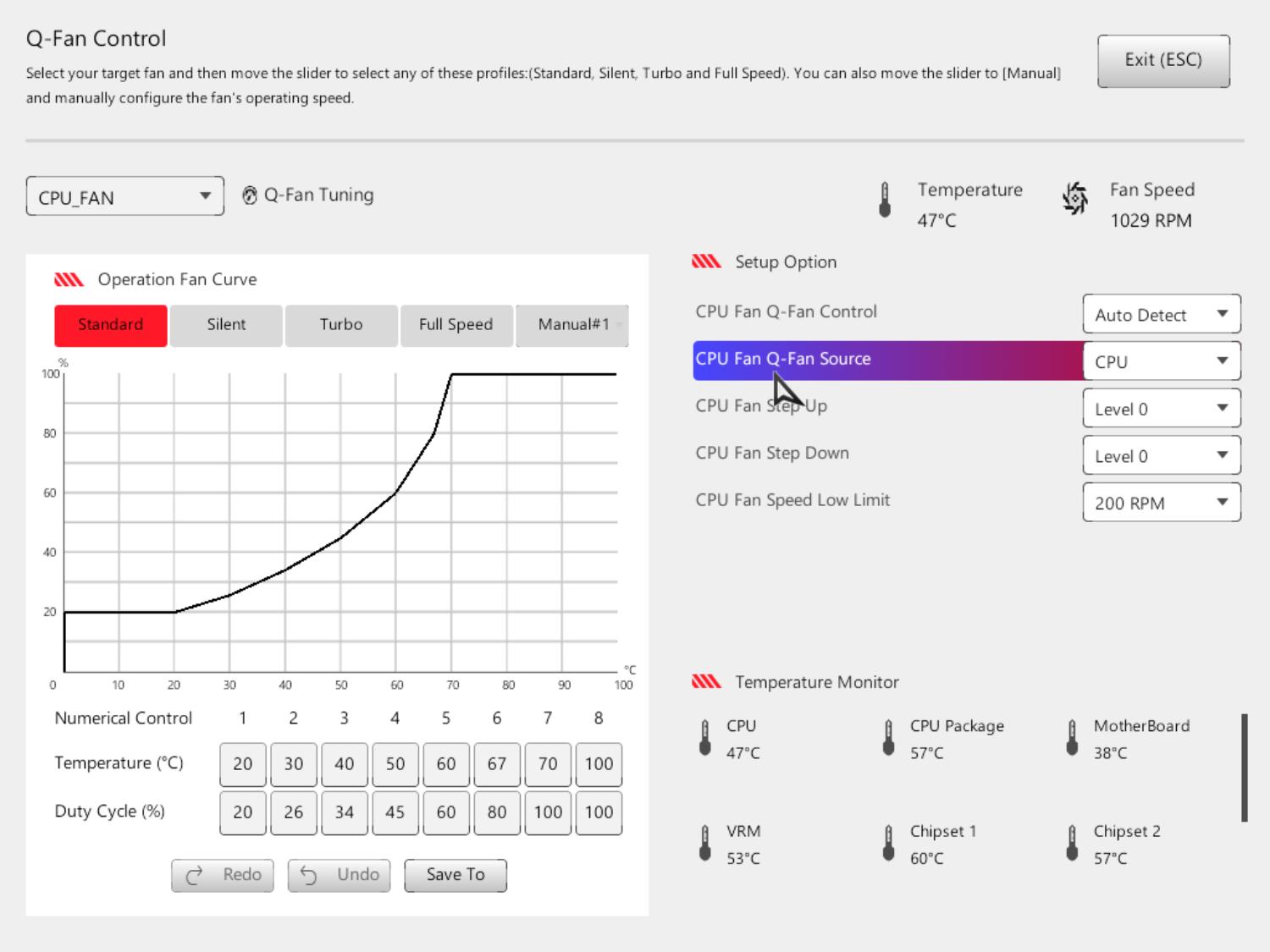Screen dimensions: 1270x952
Task: Click the Q-Fan Tuning icon
Action: click(250, 195)
